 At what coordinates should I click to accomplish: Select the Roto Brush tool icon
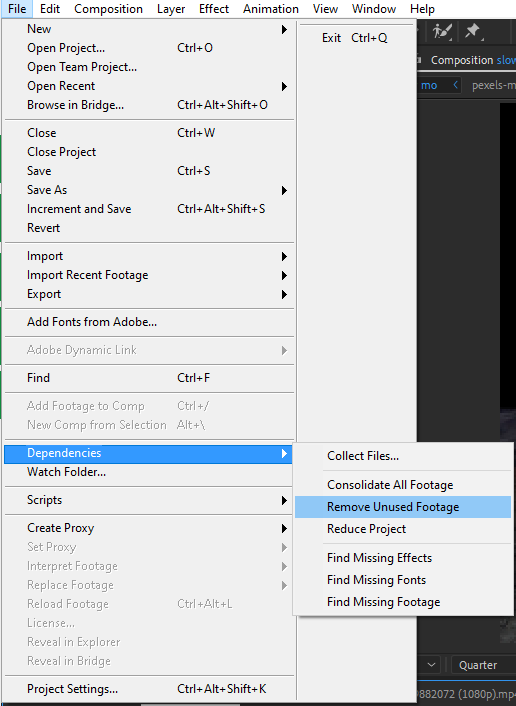[442, 32]
